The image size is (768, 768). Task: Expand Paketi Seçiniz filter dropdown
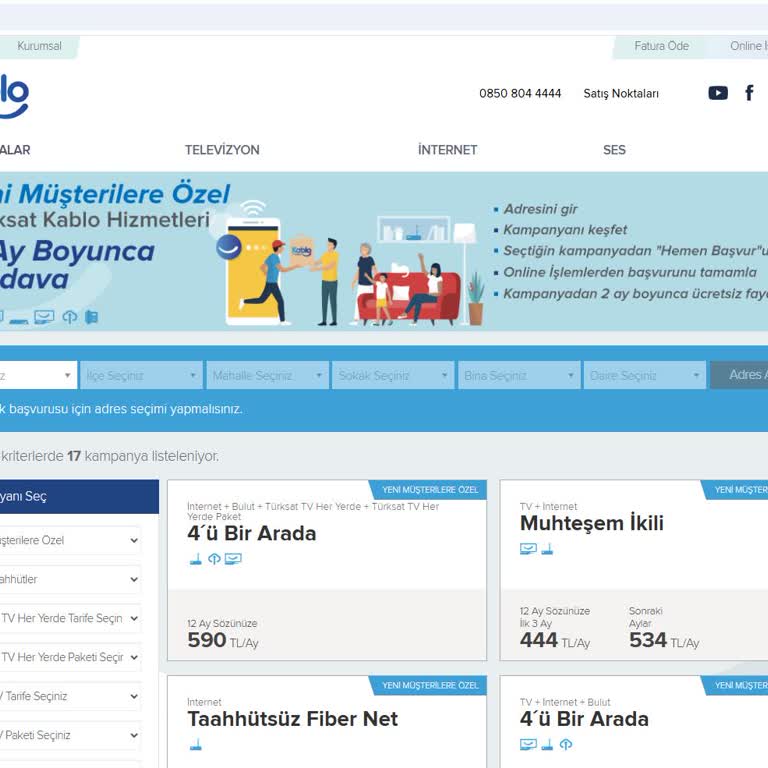[x=70, y=736]
